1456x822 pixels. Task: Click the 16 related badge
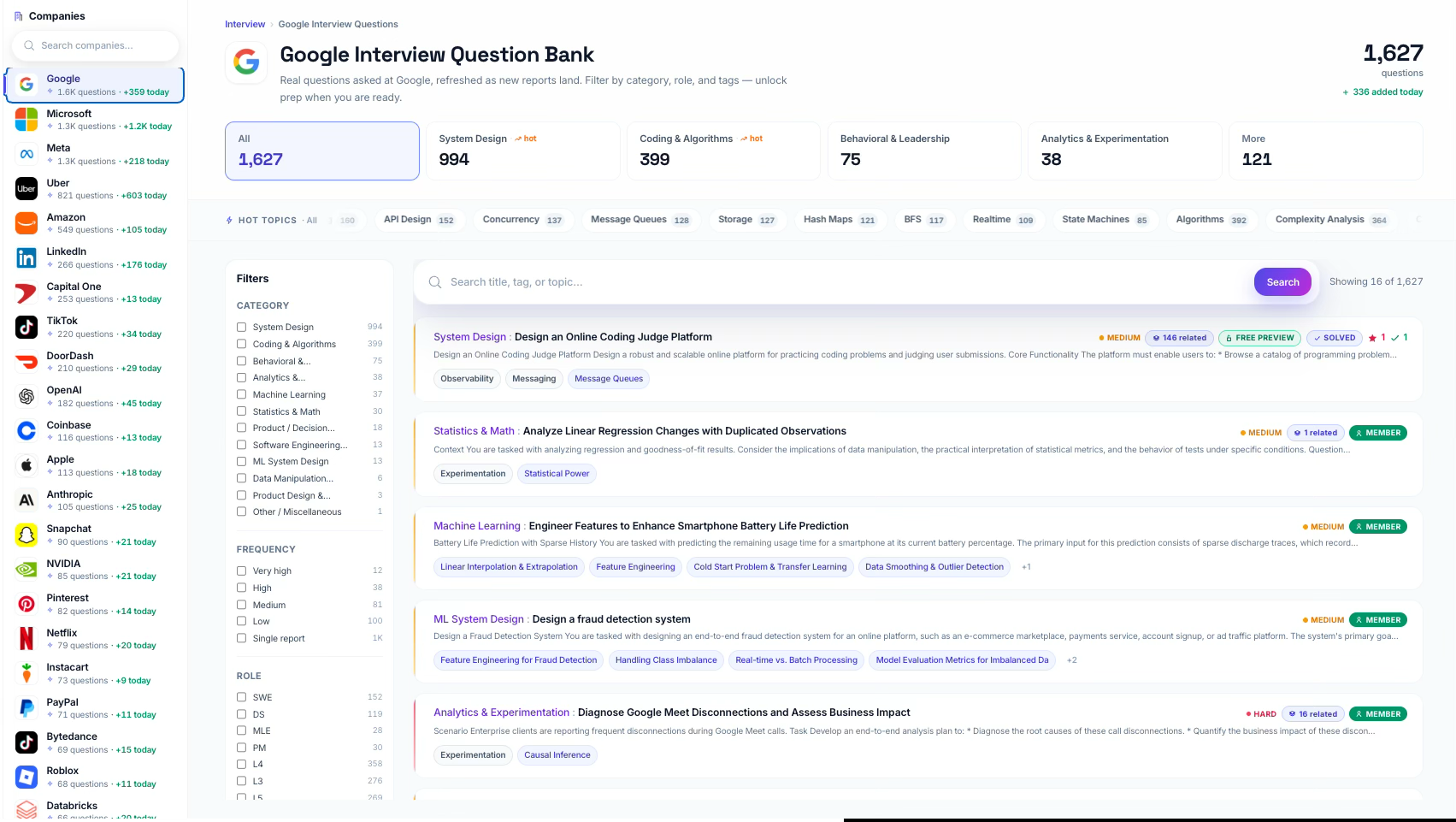pyautogui.click(x=1313, y=714)
